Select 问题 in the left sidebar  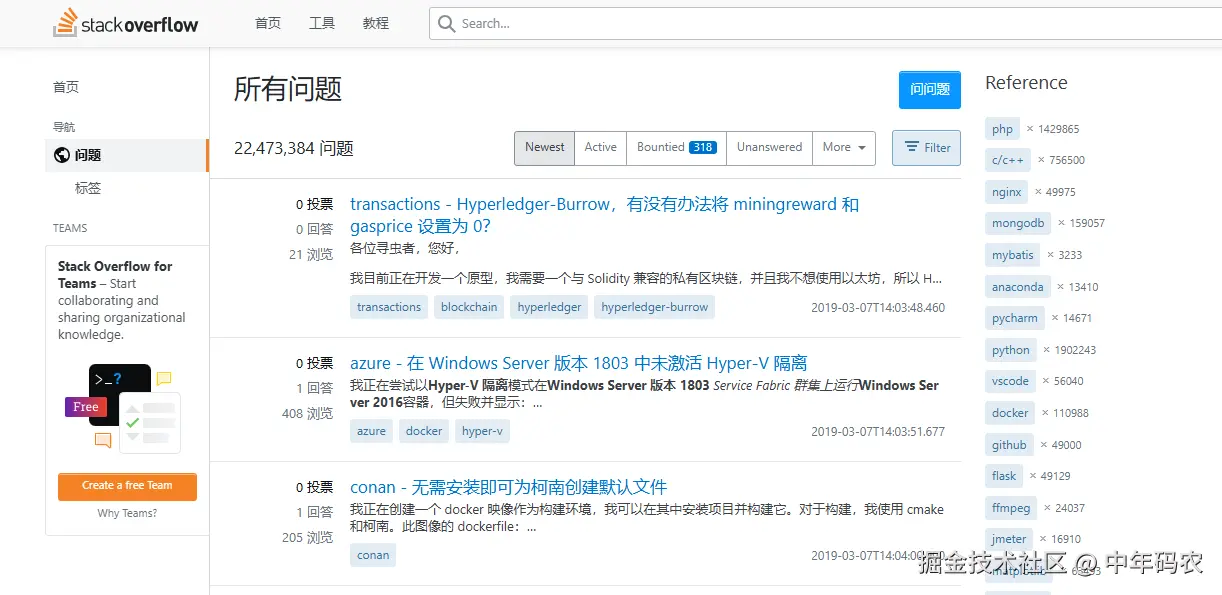(127, 155)
